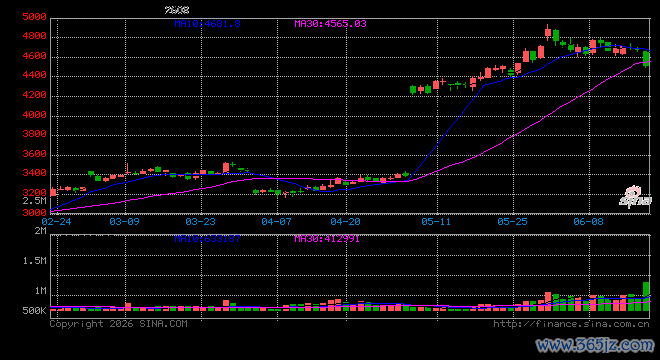Click the 03-09 date label
Screen dimensions: 660x360
tap(125, 222)
